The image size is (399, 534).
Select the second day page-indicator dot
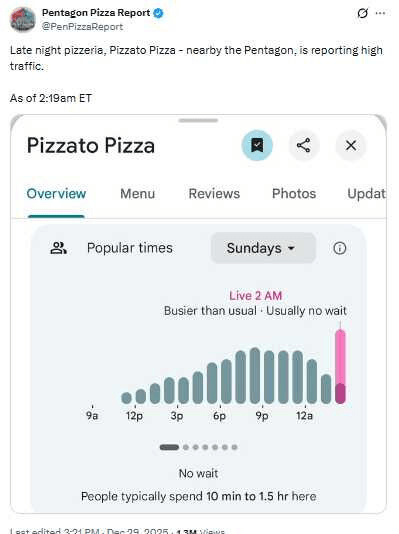186,447
